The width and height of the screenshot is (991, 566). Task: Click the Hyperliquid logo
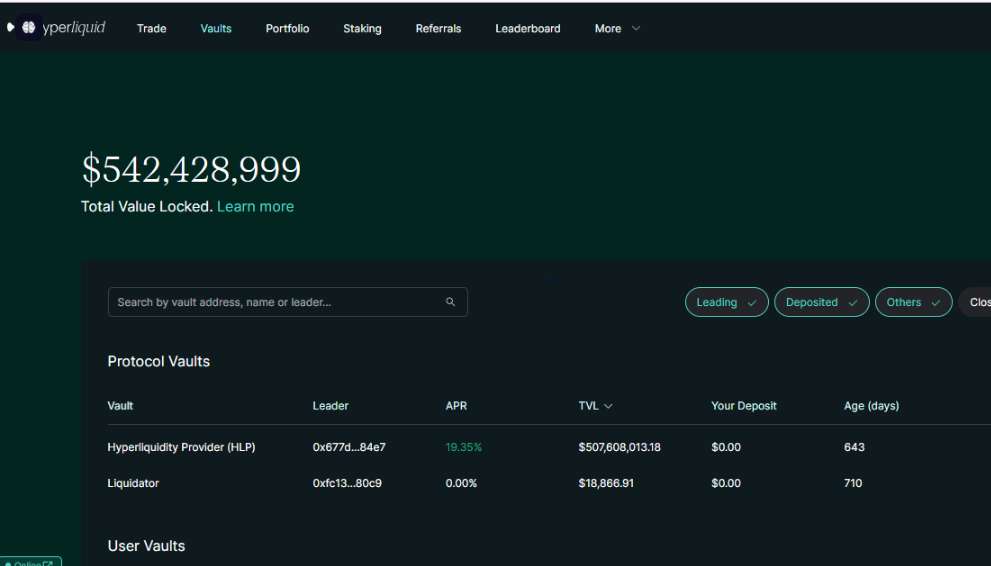pyautogui.click(x=56, y=27)
